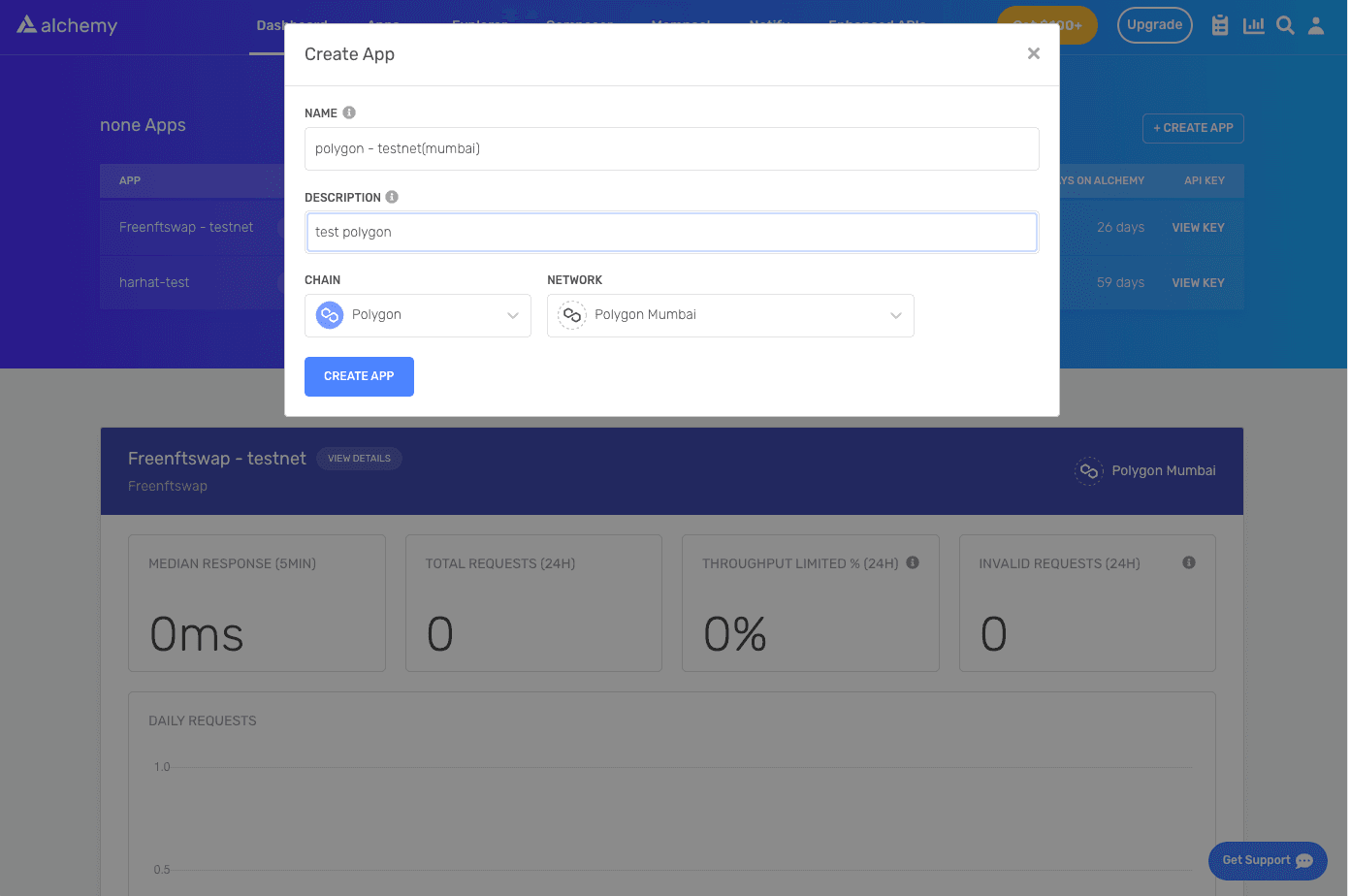1350x896 pixels.
Task: Click info icon on Throughput Limited card
Action: tap(913, 562)
